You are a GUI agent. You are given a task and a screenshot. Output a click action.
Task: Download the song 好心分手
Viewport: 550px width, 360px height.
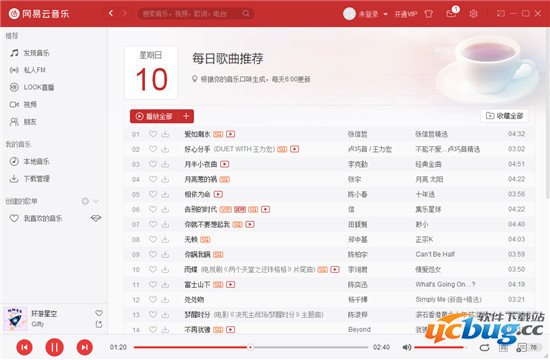(165, 149)
